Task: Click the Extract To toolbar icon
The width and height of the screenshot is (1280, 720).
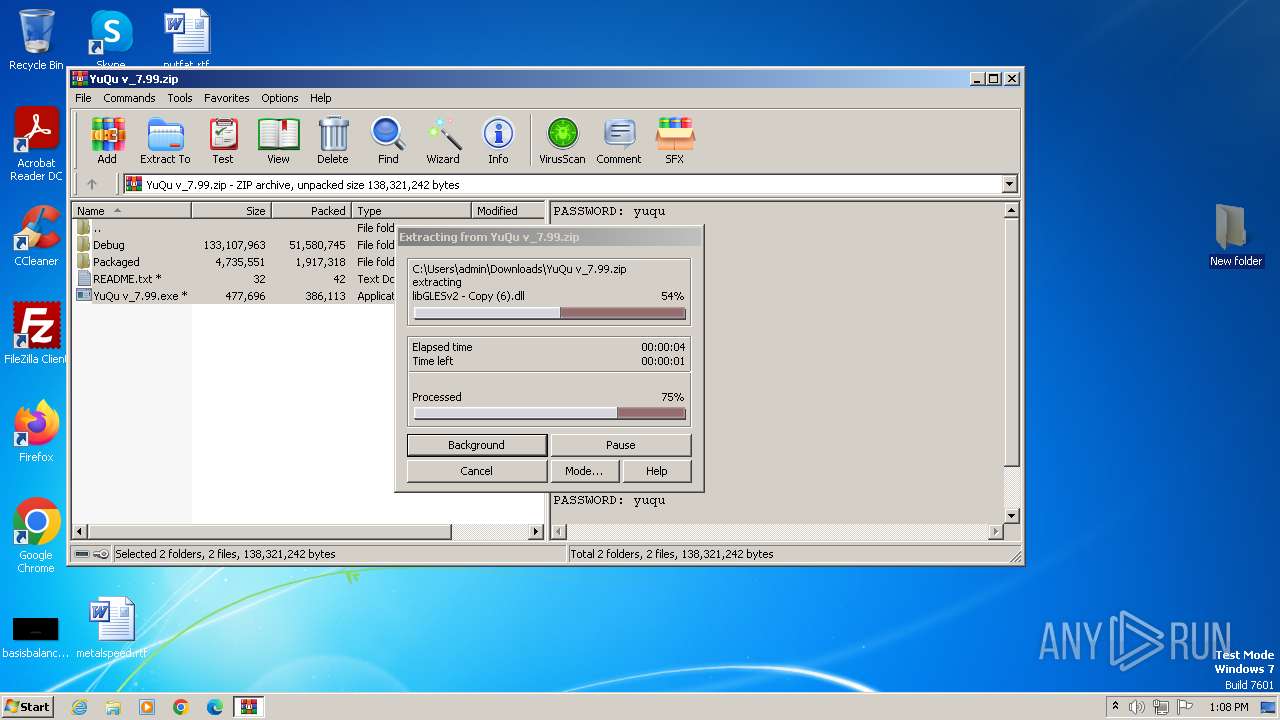Action: click(x=165, y=140)
